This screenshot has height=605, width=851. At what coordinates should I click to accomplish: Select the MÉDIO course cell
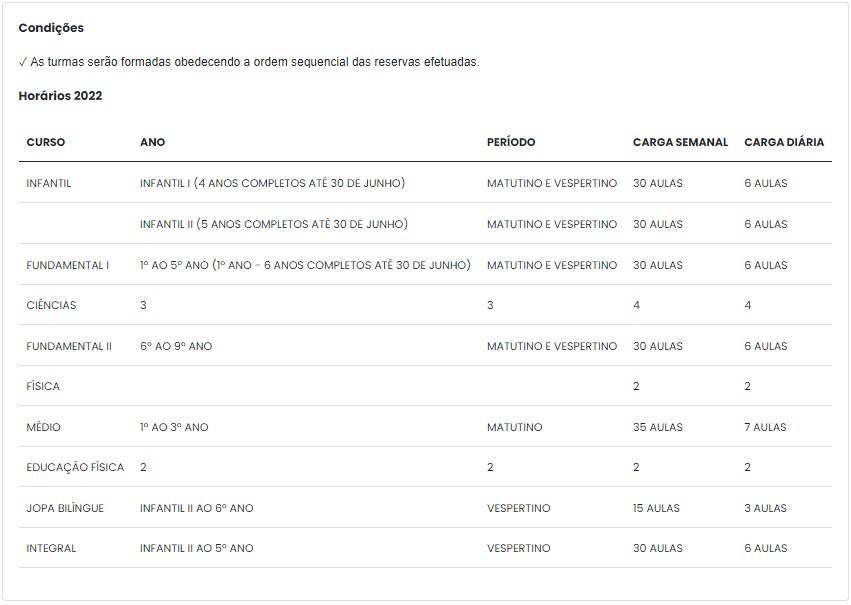coord(43,427)
